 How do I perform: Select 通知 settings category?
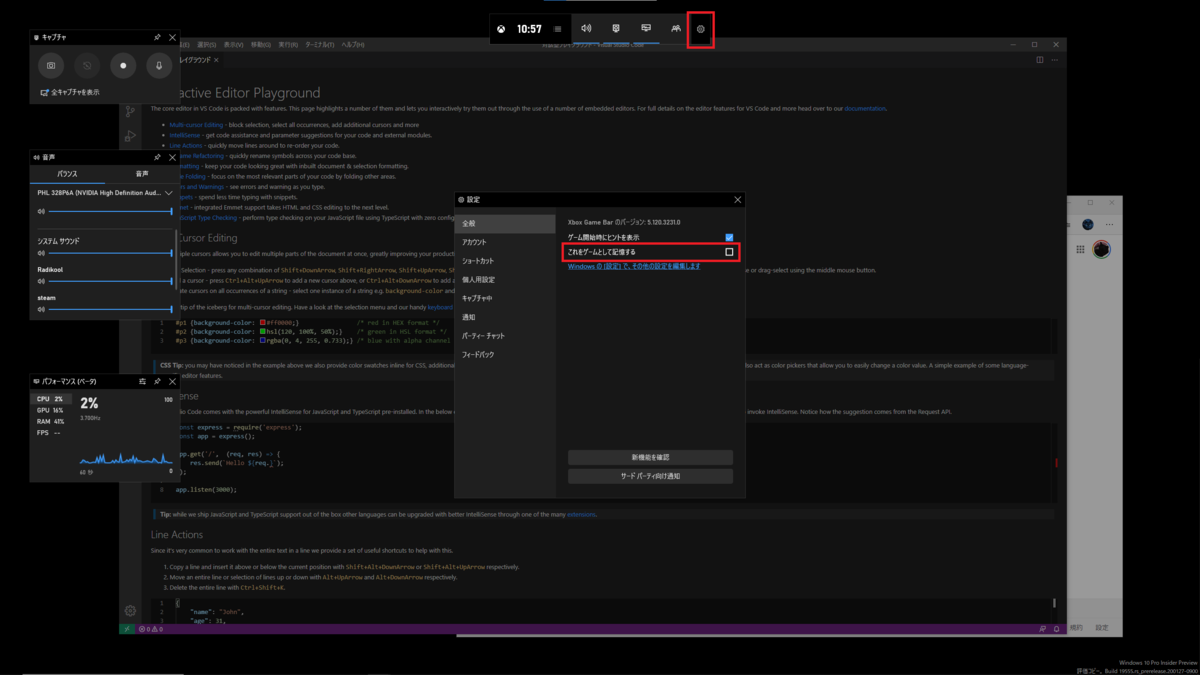point(505,317)
